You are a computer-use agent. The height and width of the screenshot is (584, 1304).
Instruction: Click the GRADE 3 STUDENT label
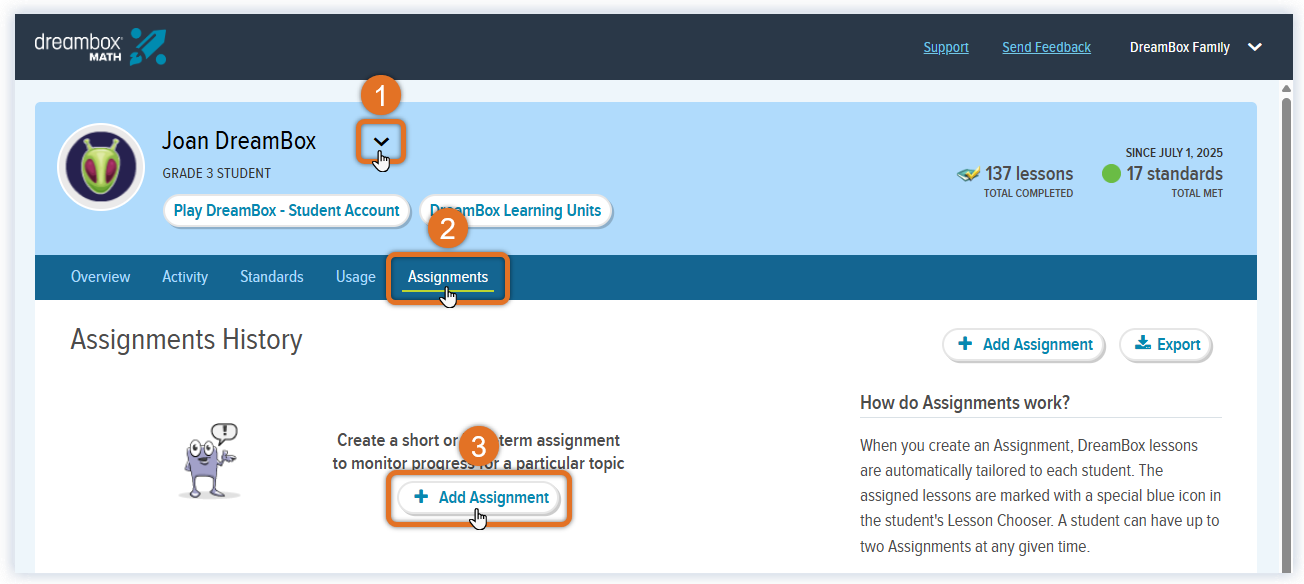click(x=217, y=174)
